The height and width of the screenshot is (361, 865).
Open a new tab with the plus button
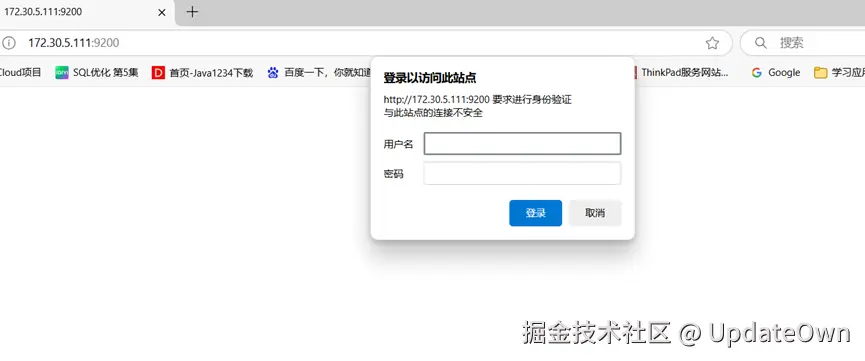pos(192,12)
